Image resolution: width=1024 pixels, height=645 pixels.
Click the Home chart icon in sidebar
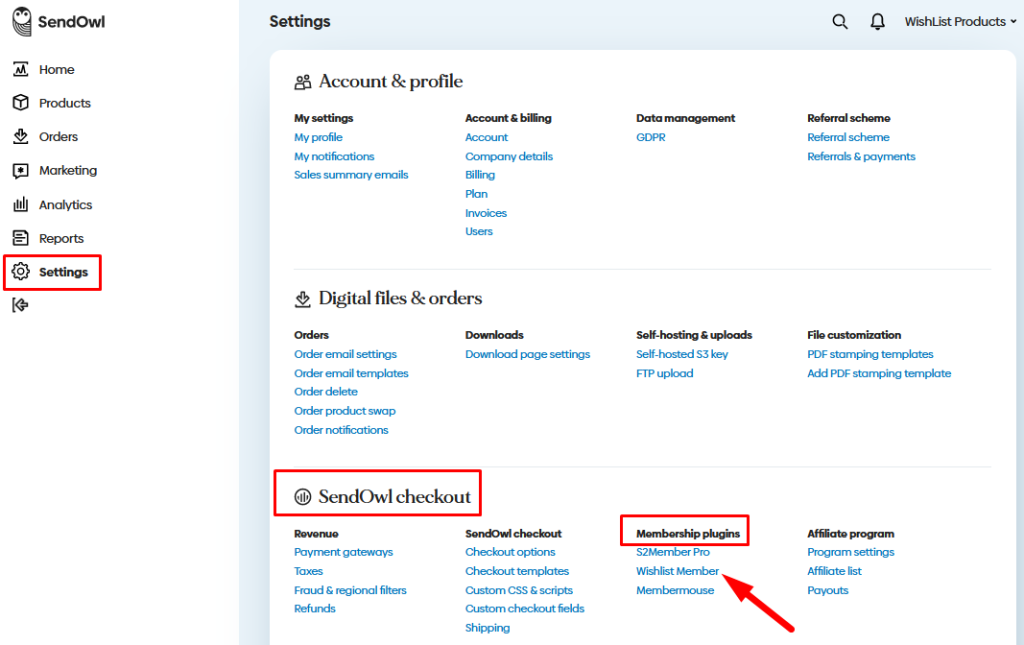click(21, 69)
